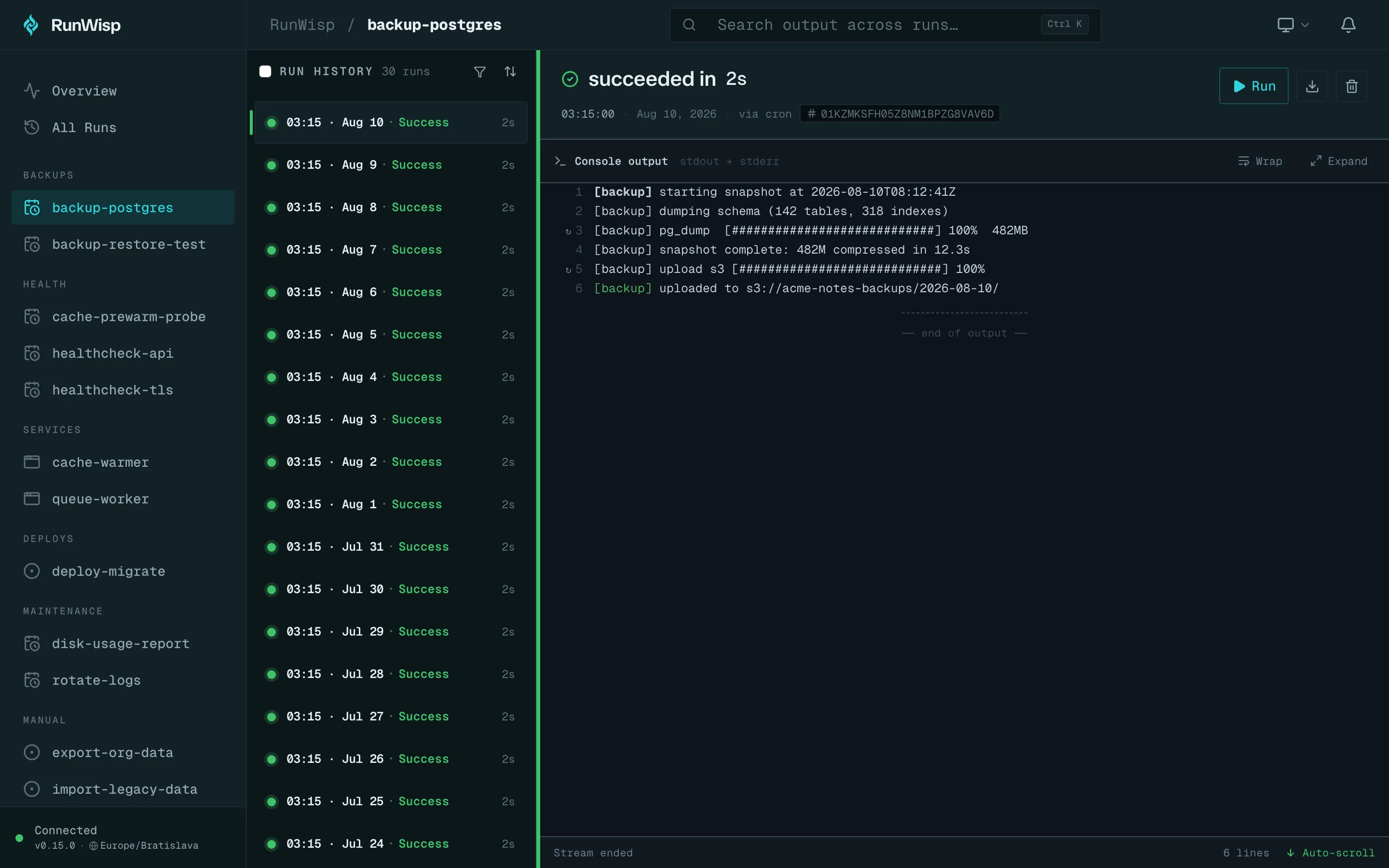
Task: Click the success check icon in header
Action: (570, 79)
